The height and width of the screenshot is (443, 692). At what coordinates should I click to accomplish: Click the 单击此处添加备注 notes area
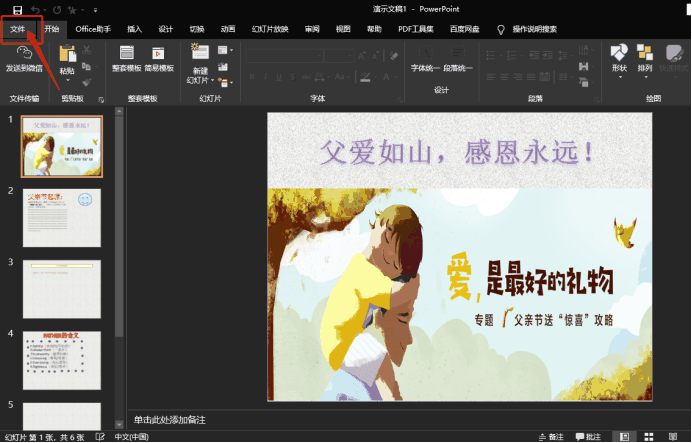170,420
